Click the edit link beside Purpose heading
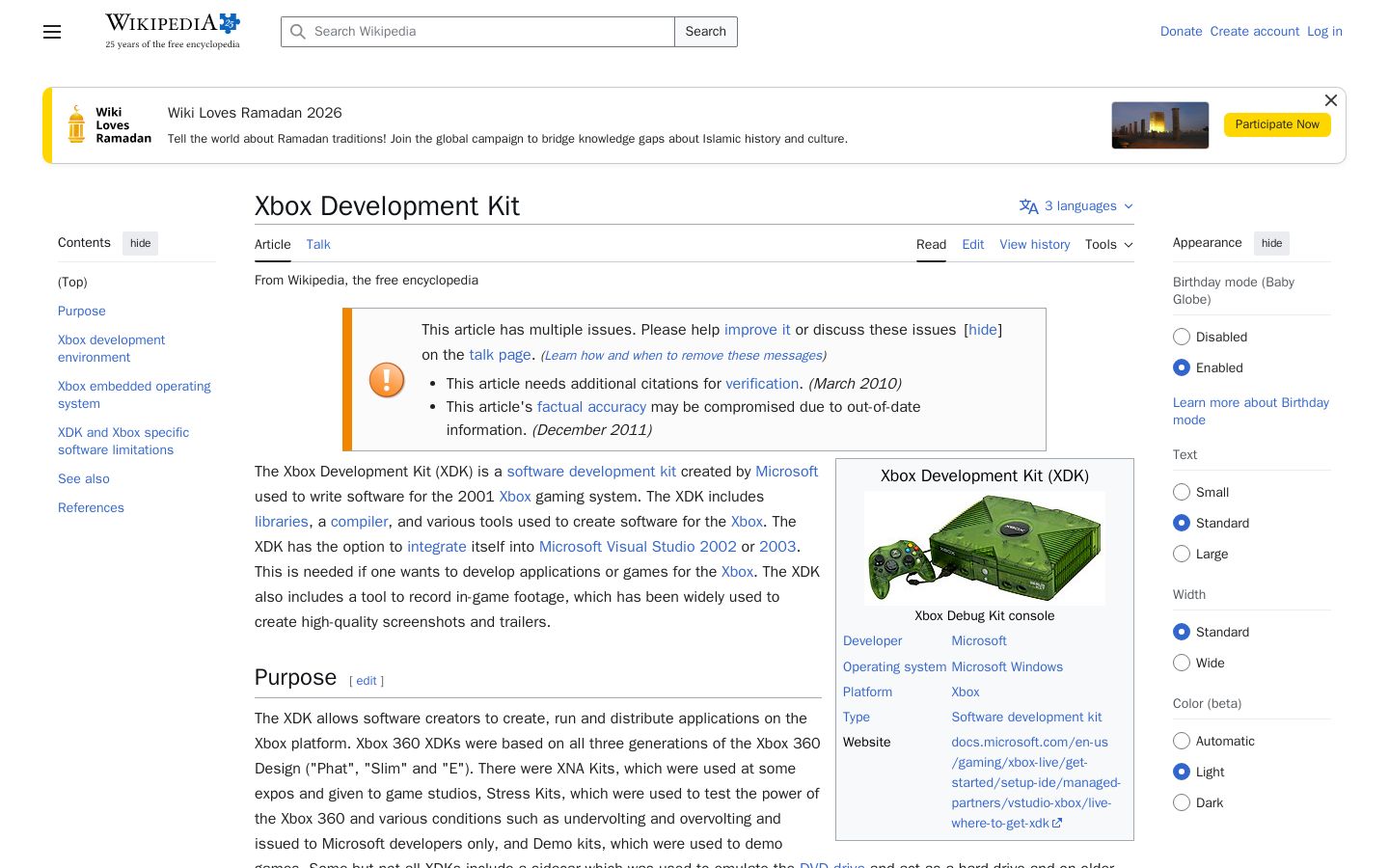The height and width of the screenshot is (868, 1389). 367,681
